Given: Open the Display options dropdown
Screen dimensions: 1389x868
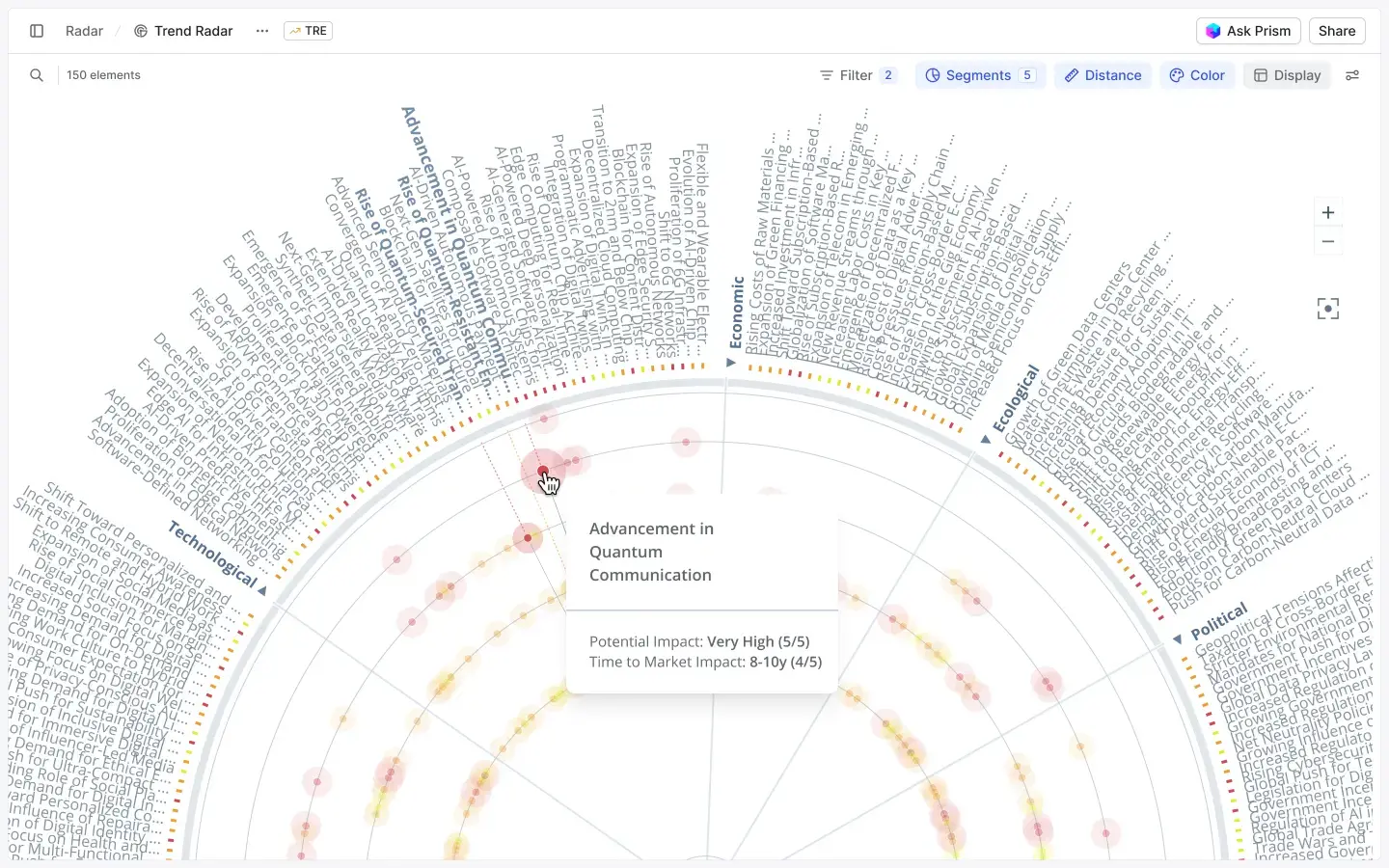Looking at the screenshot, I should tap(1287, 75).
